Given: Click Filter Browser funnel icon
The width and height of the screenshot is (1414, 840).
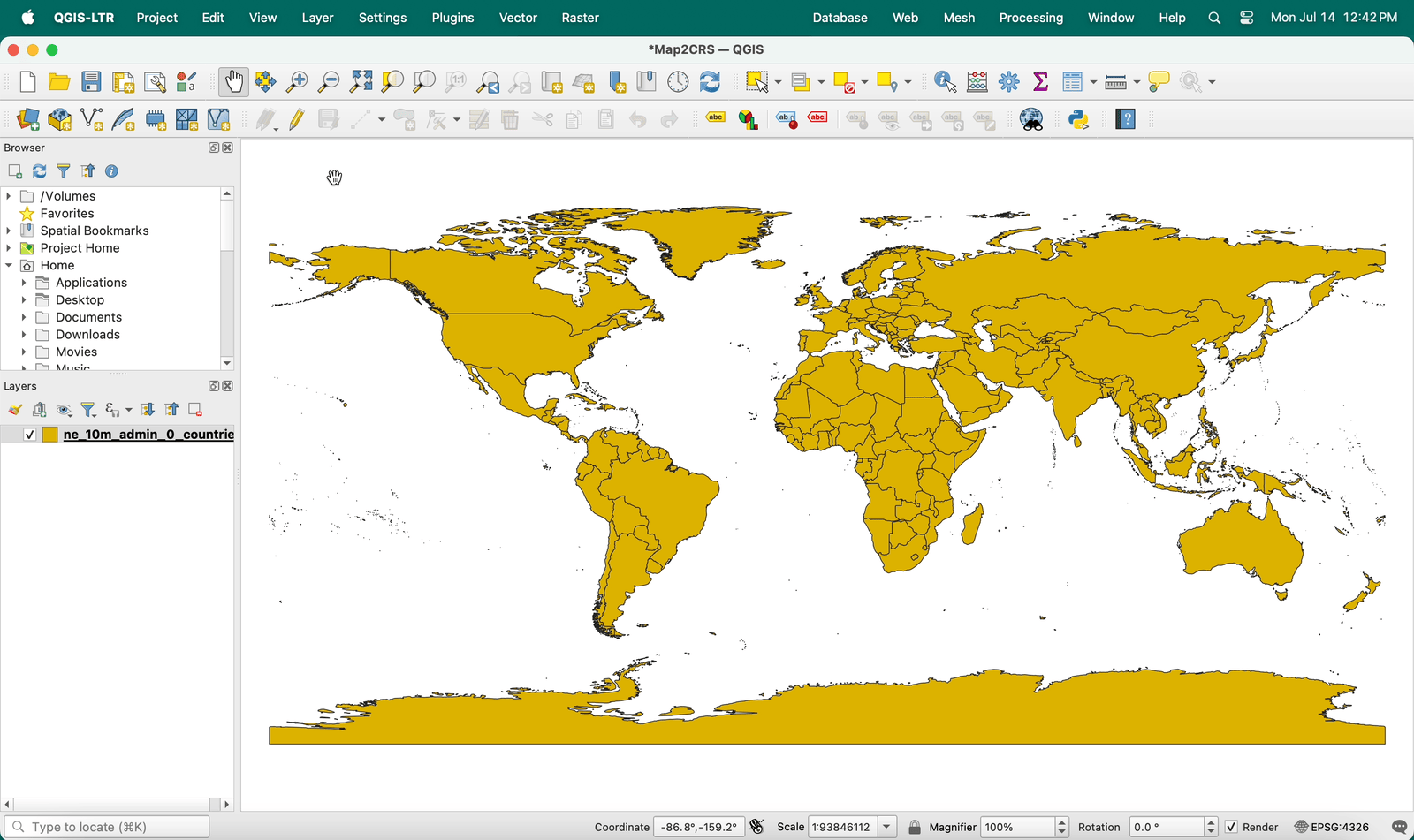Looking at the screenshot, I should [64, 171].
